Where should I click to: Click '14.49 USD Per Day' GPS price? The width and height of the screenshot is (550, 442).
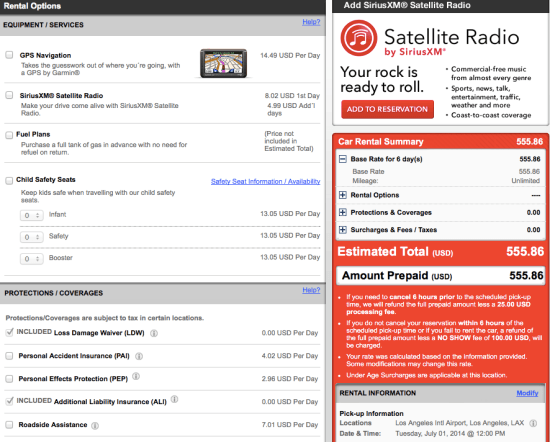pos(290,55)
